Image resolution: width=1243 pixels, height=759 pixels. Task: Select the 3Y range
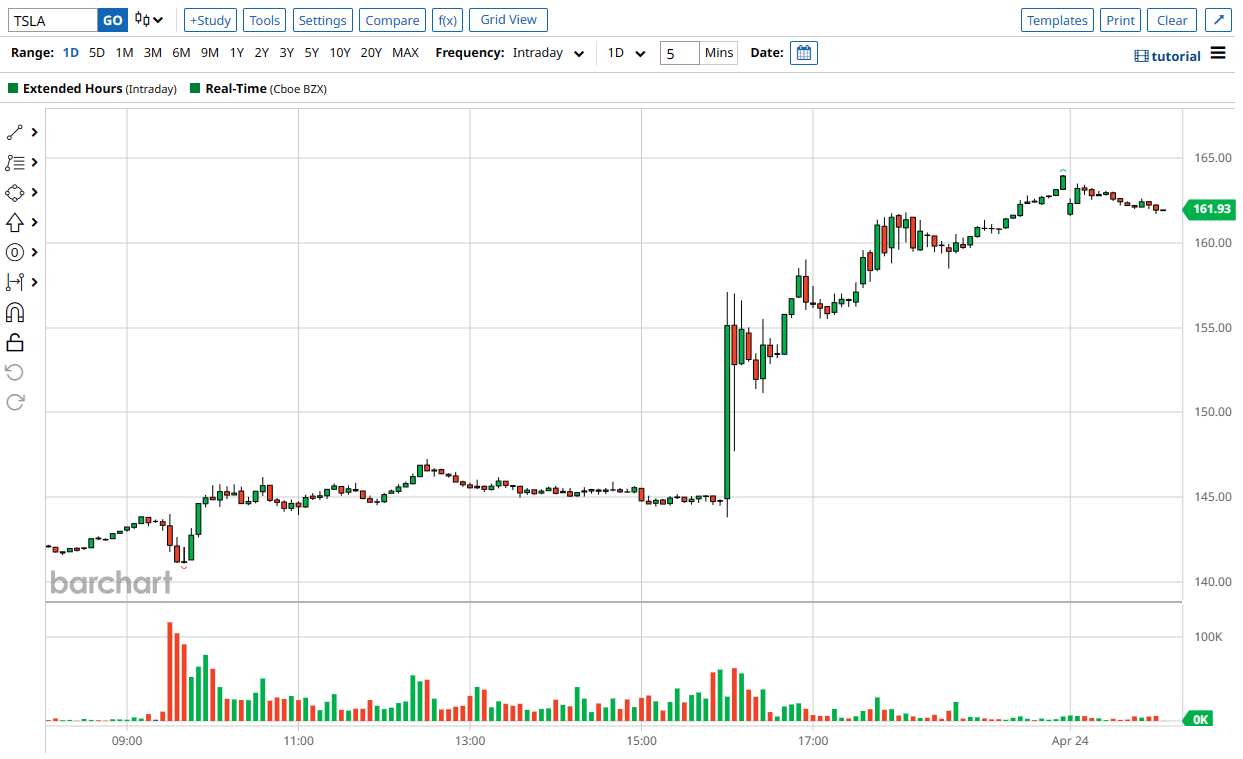coord(286,53)
